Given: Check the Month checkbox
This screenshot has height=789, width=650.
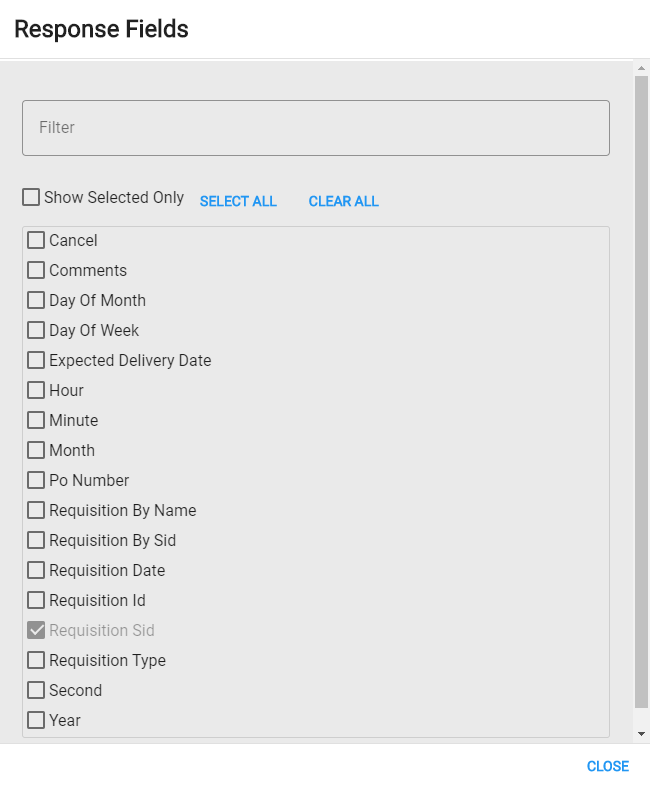Looking at the screenshot, I should (36, 450).
